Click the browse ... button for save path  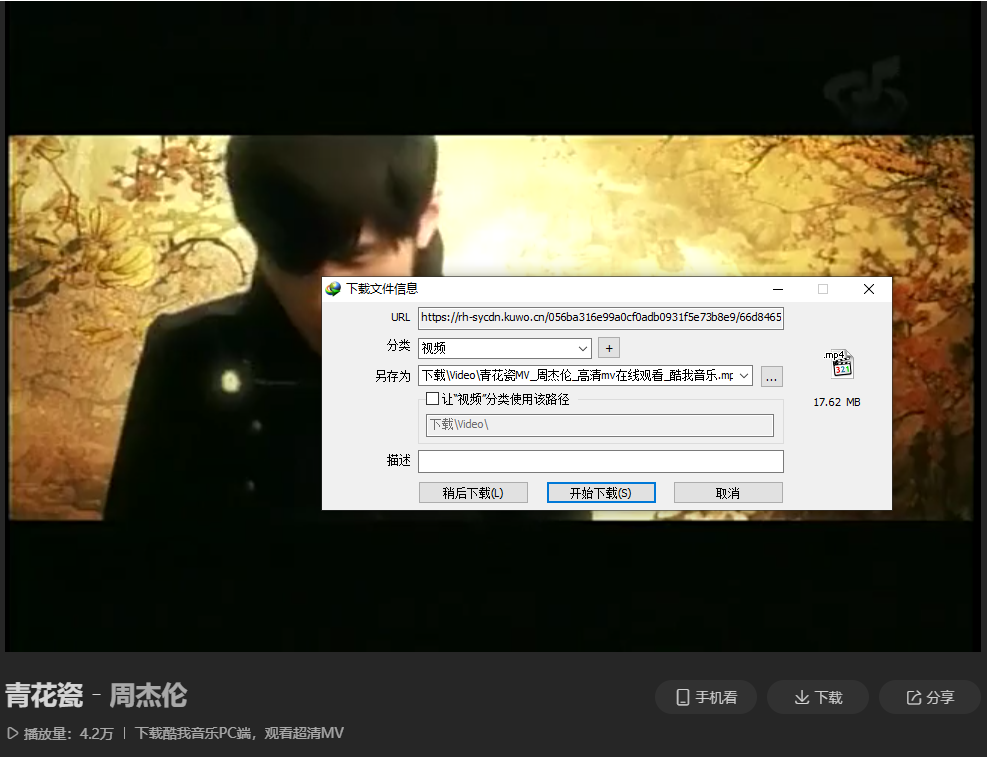pyautogui.click(x=772, y=376)
